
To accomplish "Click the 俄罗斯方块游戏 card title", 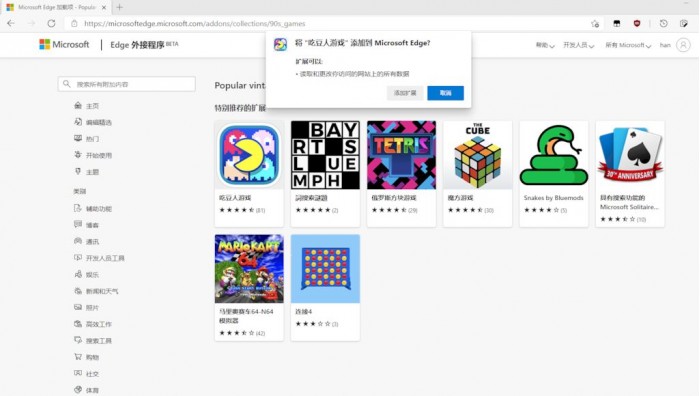I will click(x=394, y=198).
